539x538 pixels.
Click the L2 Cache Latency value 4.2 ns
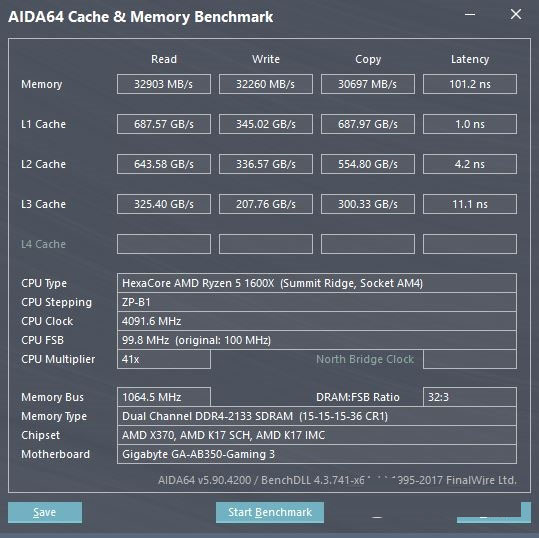[470, 164]
